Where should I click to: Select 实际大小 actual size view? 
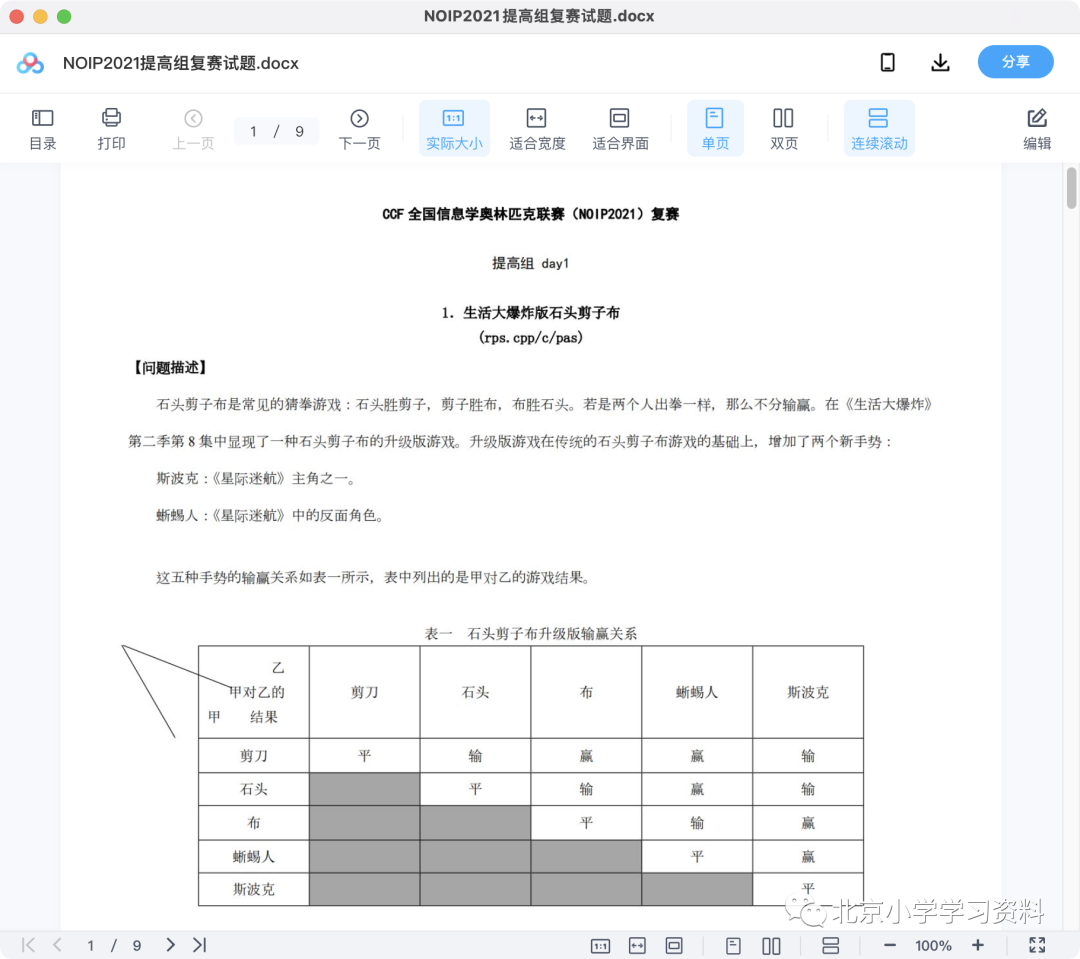(x=454, y=129)
